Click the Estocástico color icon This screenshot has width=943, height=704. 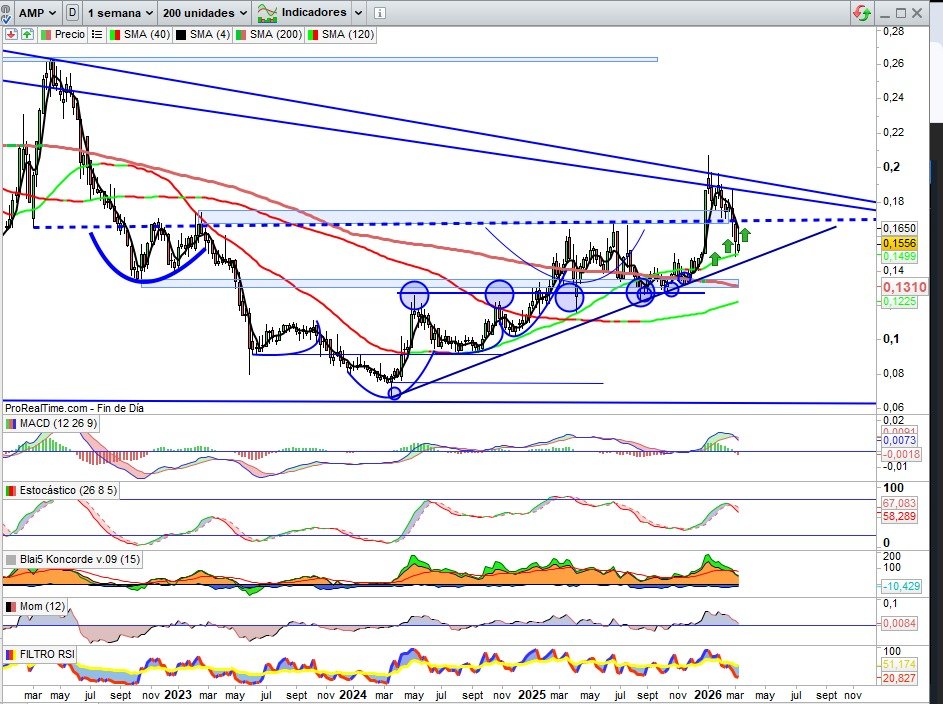point(11,491)
